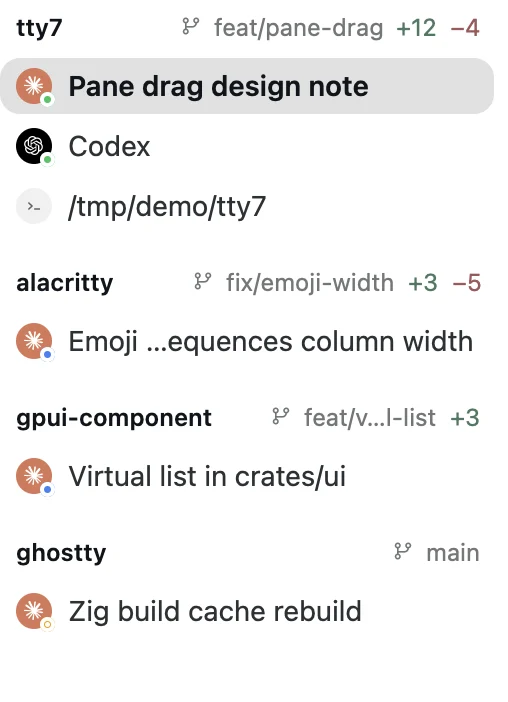Click the feat/pane-drag branch label
Viewport: 508px width, 702px height.
(x=299, y=28)
